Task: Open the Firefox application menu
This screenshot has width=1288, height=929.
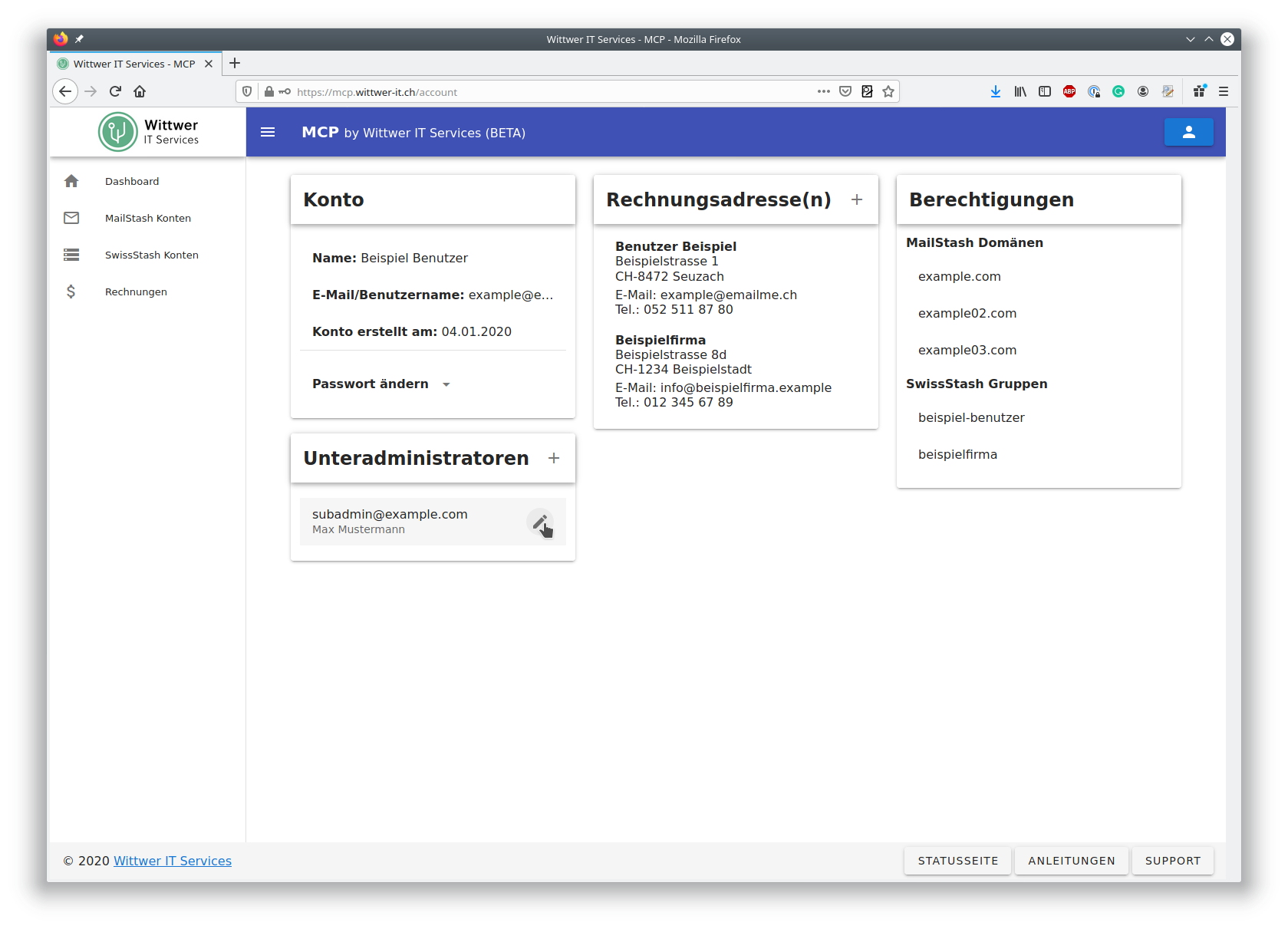Action: coord(1224,91)
